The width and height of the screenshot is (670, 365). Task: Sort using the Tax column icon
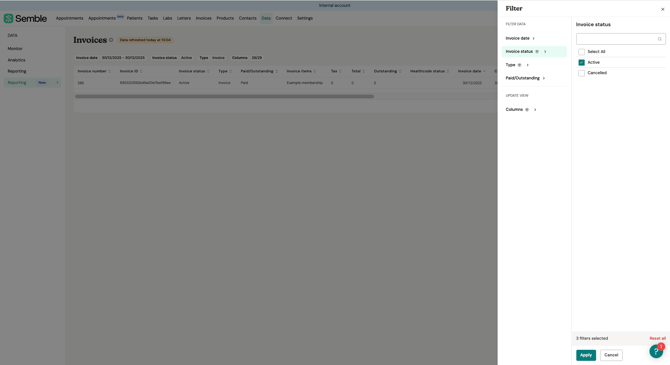(340, 71)
